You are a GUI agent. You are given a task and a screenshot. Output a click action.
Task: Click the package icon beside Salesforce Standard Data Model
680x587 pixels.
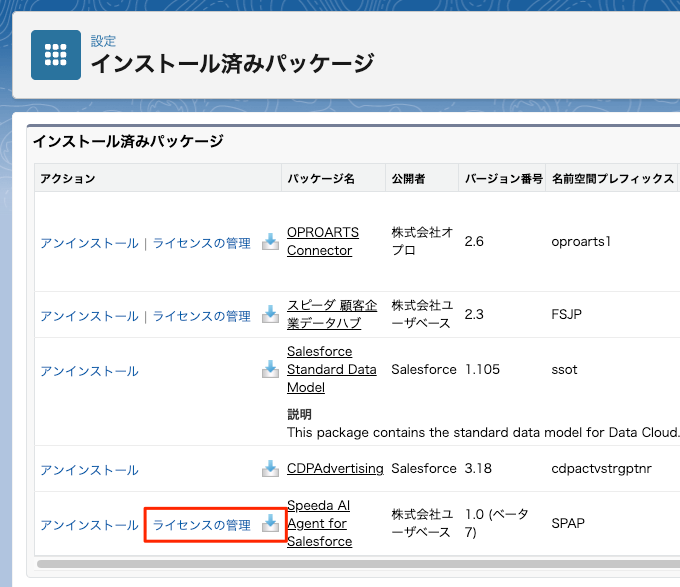click(270, 370)
